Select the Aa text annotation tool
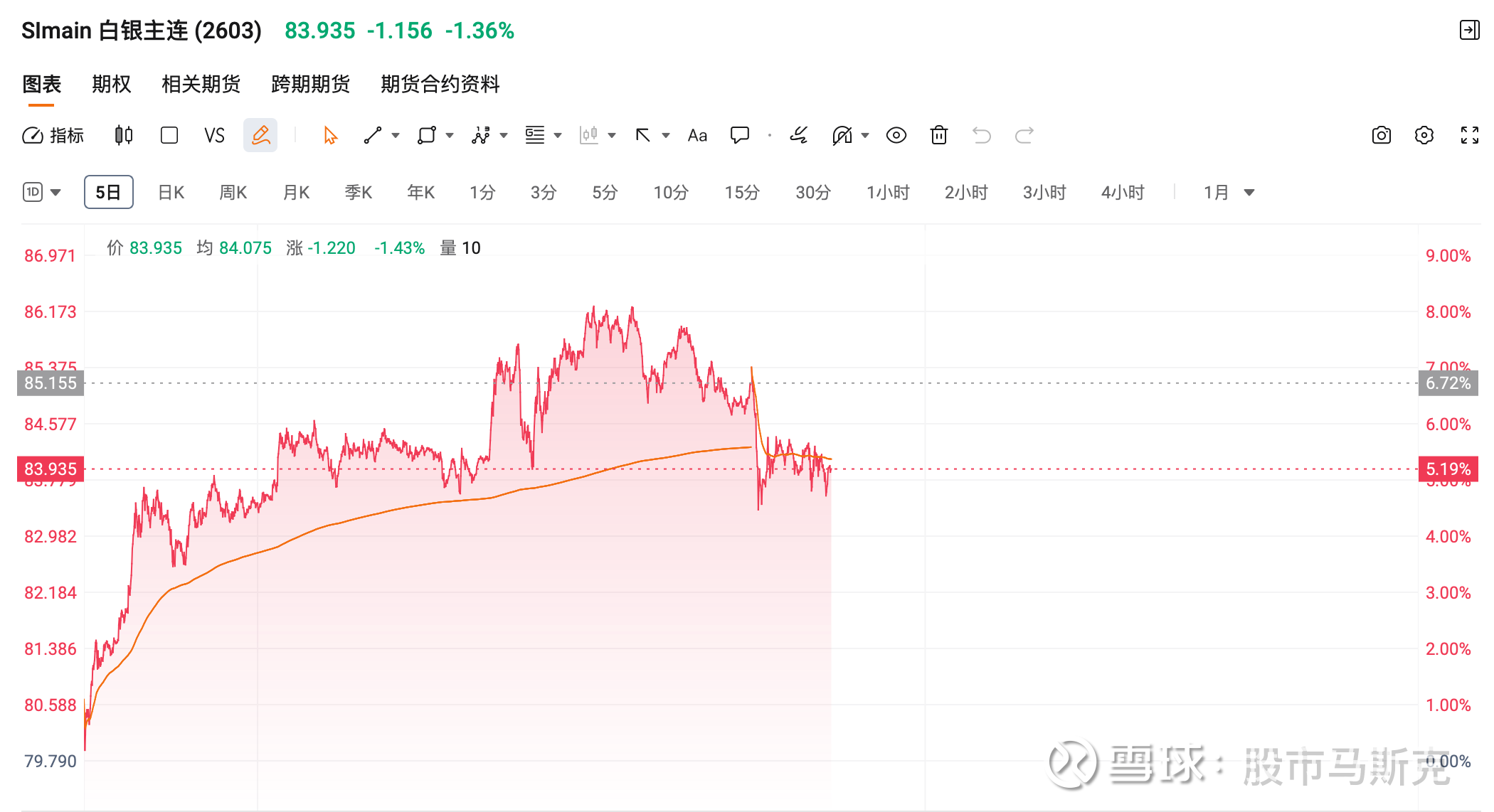The image size is (1494, 812). click(696, 135)
